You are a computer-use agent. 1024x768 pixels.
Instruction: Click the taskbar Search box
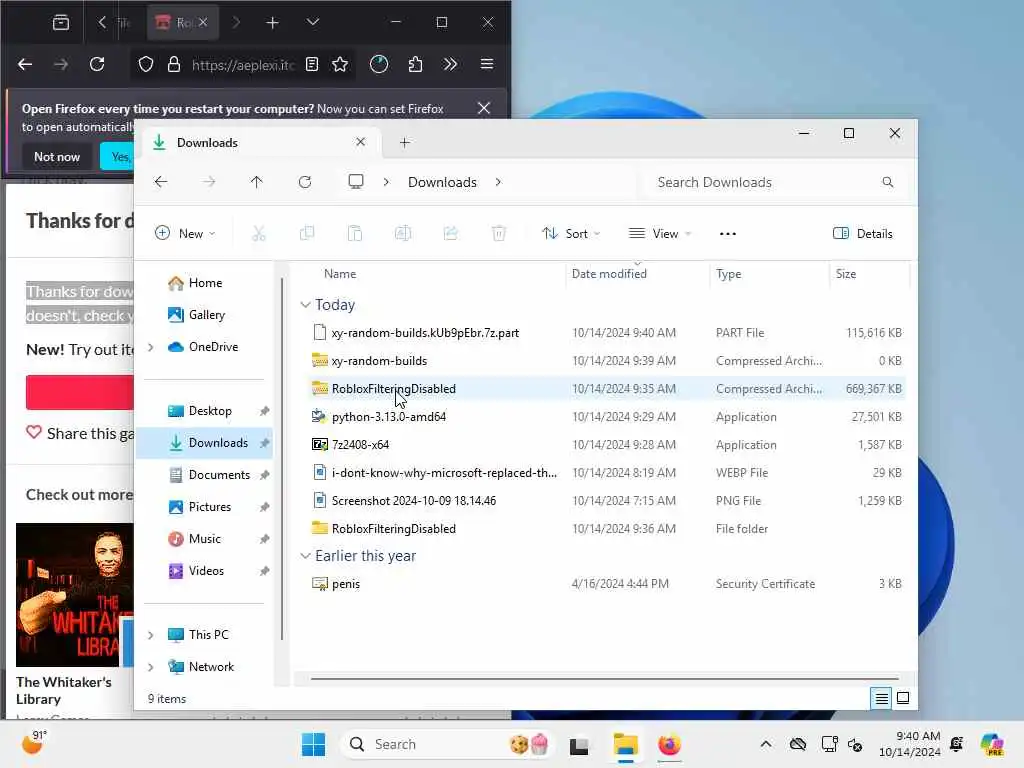(x=448, y=744)
